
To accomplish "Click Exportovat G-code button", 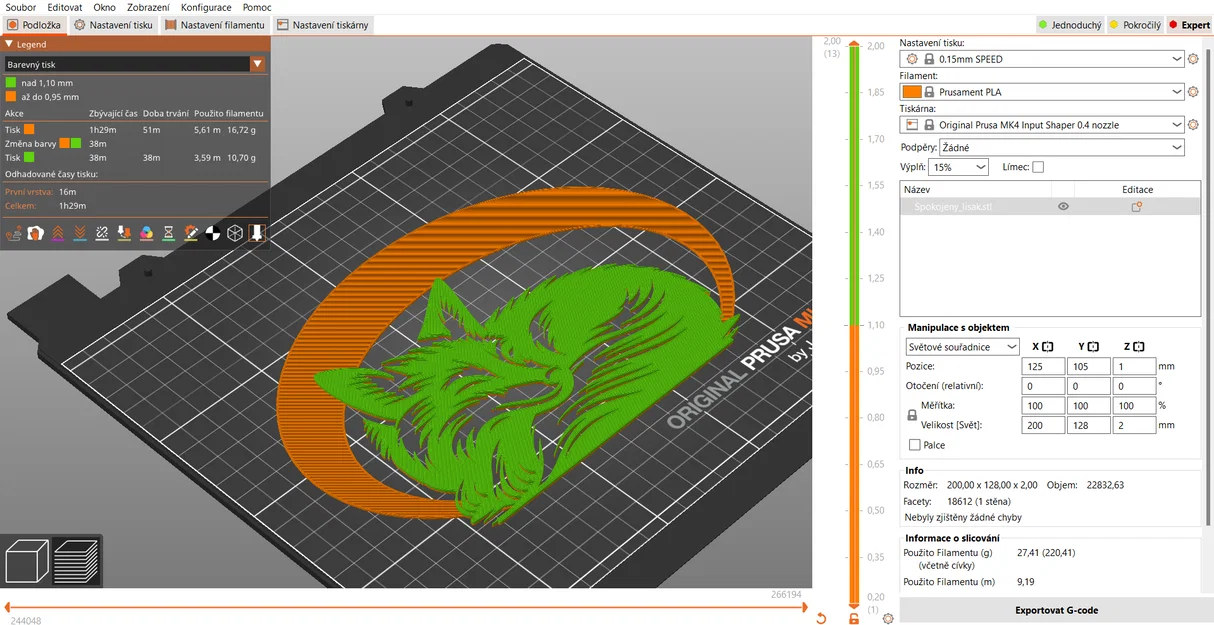I will pyautogui.click(x=1056, y=610).
